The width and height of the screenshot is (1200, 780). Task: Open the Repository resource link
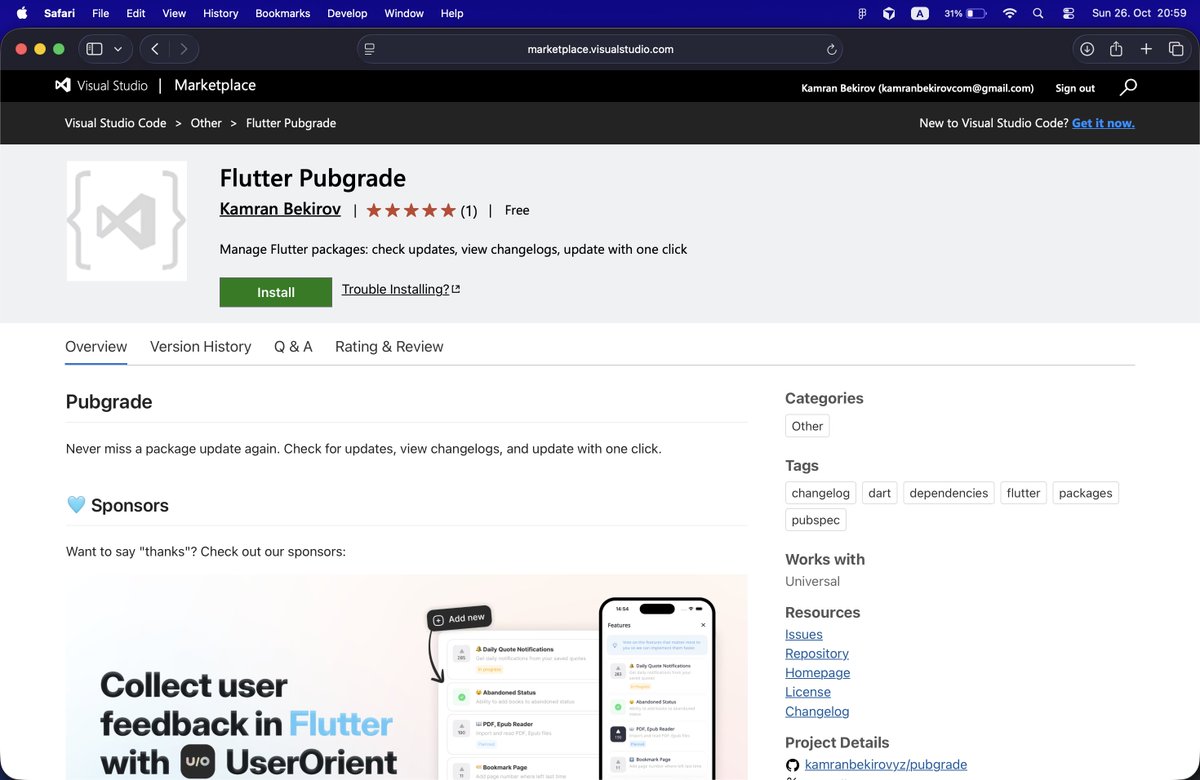817,653
